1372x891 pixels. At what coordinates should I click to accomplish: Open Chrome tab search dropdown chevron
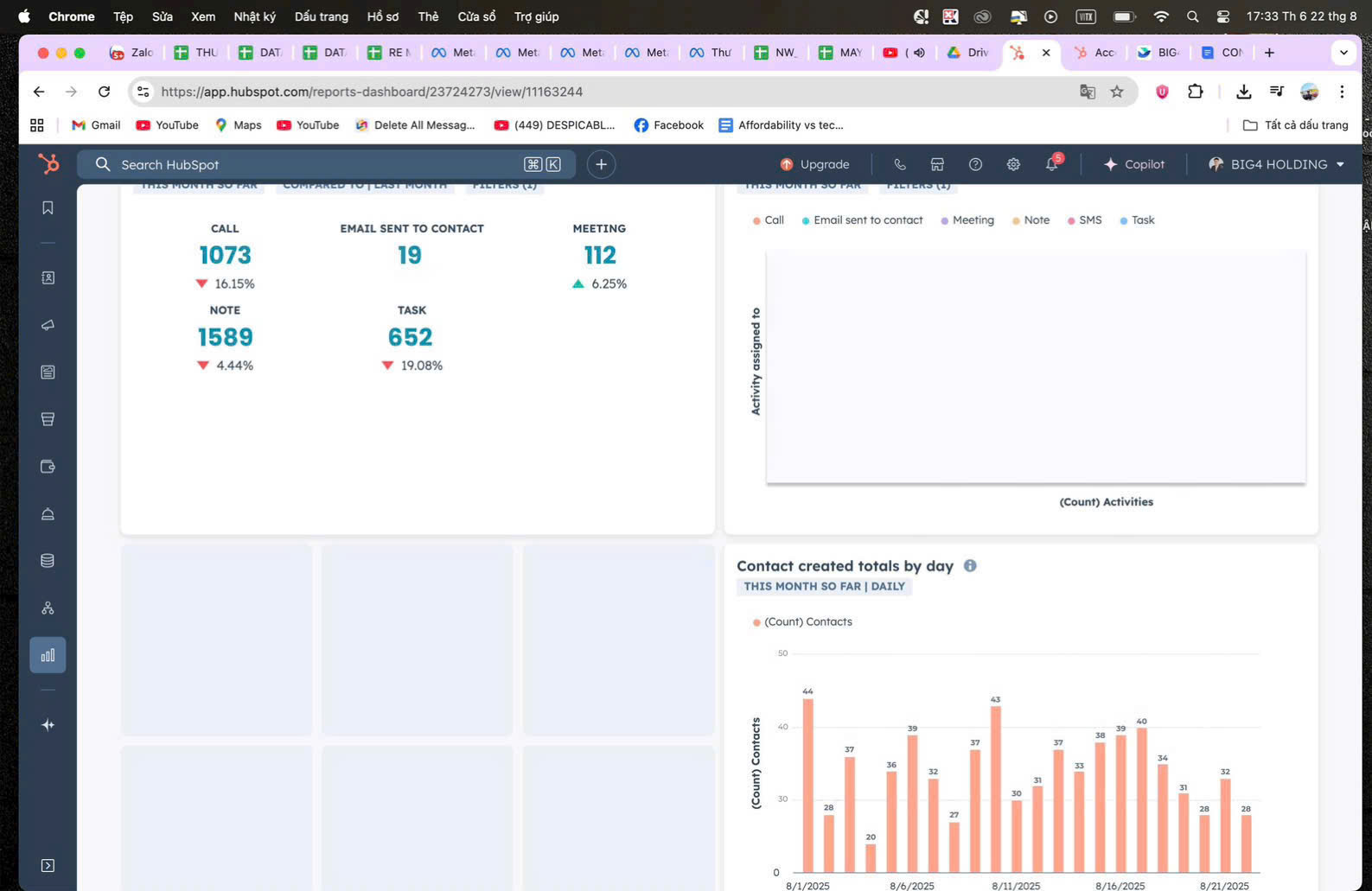click(1343, 53)
